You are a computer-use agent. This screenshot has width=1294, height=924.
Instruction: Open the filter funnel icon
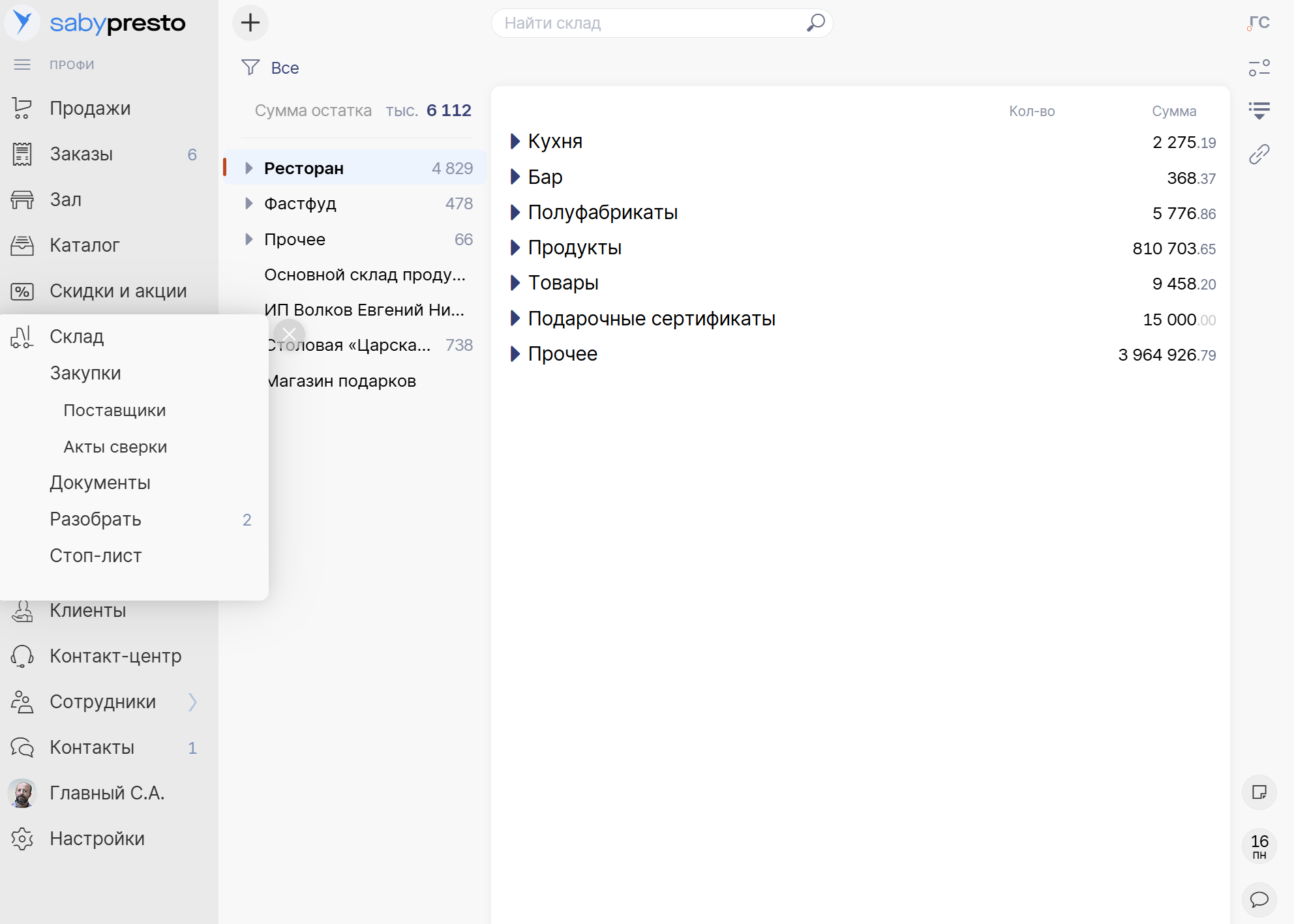coord(250,68)
